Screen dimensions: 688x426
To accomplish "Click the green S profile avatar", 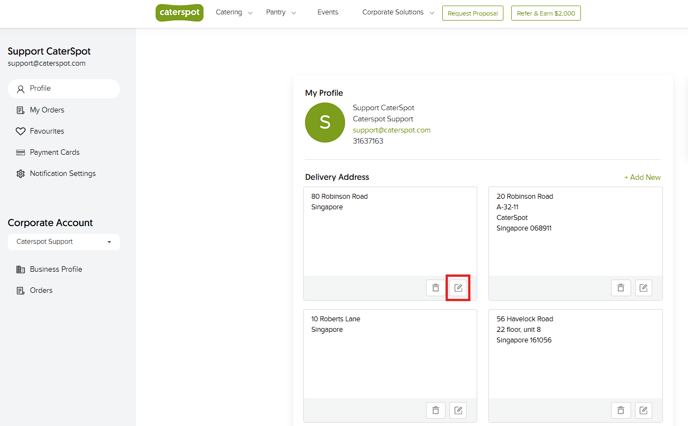I will (325, 122).
